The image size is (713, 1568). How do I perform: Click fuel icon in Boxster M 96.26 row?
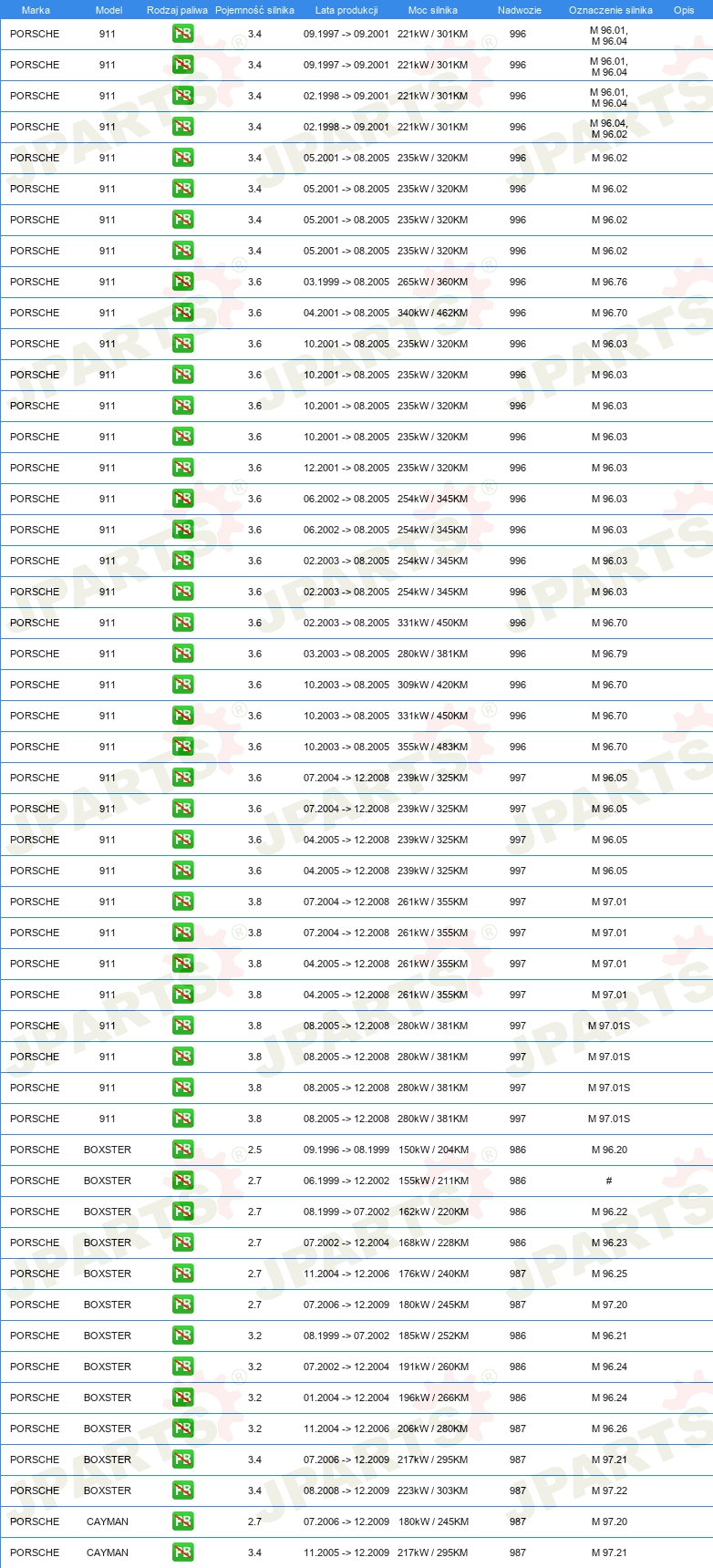pos(182,1429)
